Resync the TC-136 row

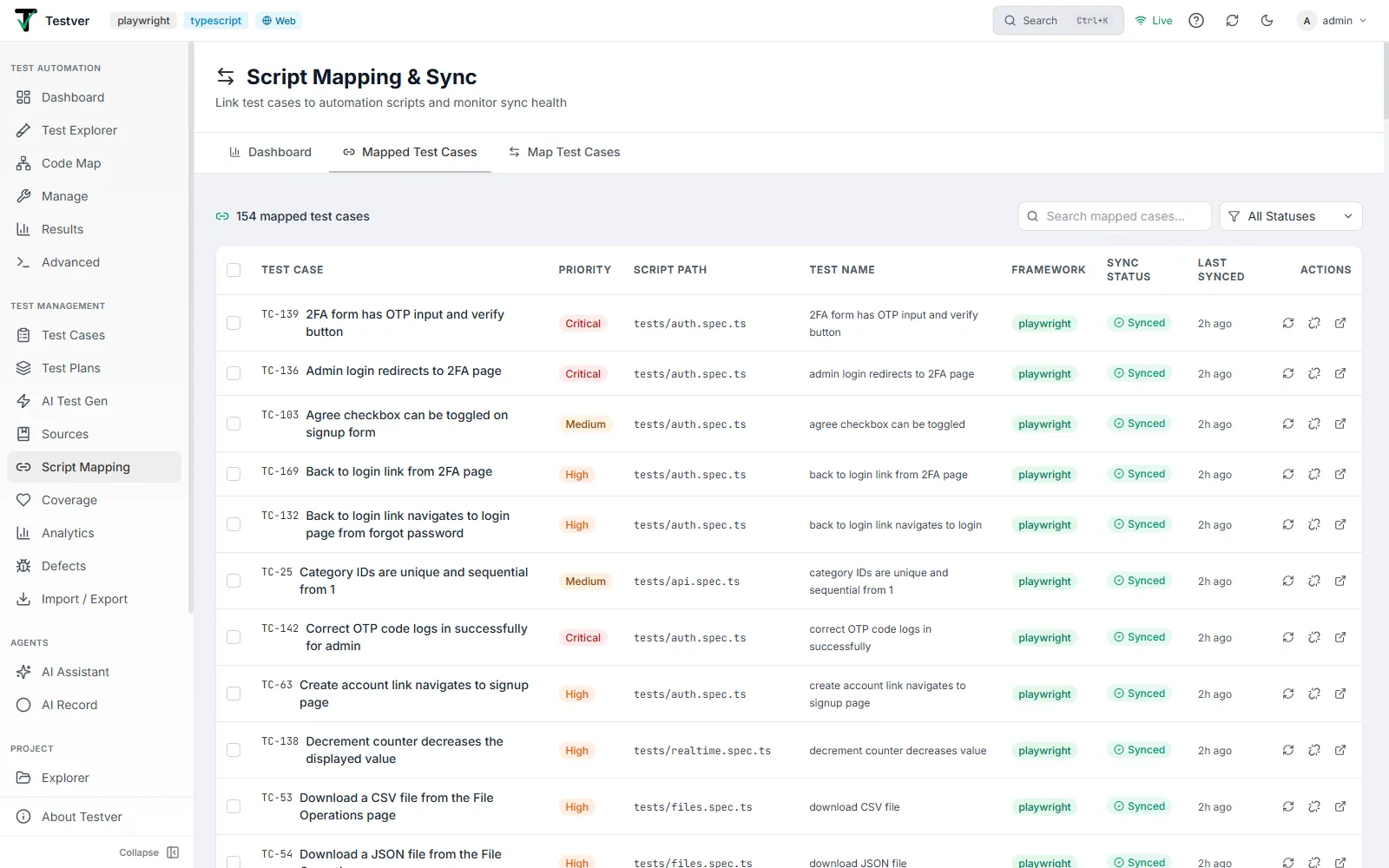[1288, 373]
